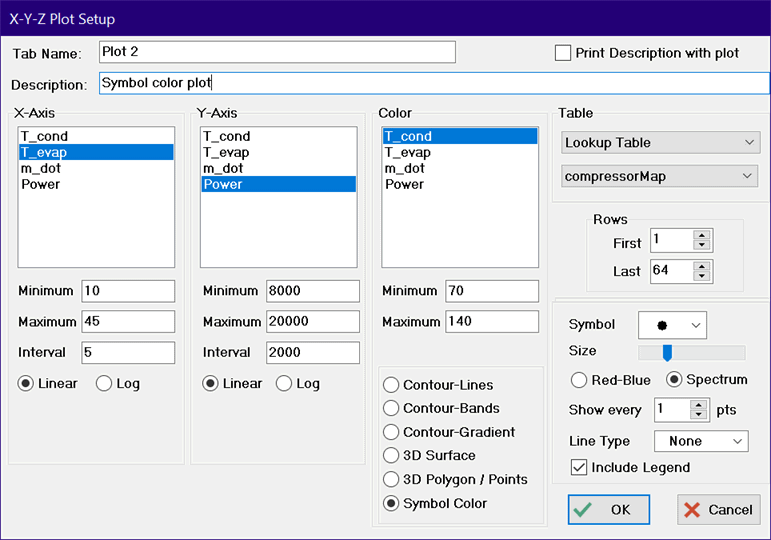
Task: Open the Lookup Table dropdown
Action: tap(661, 143)
